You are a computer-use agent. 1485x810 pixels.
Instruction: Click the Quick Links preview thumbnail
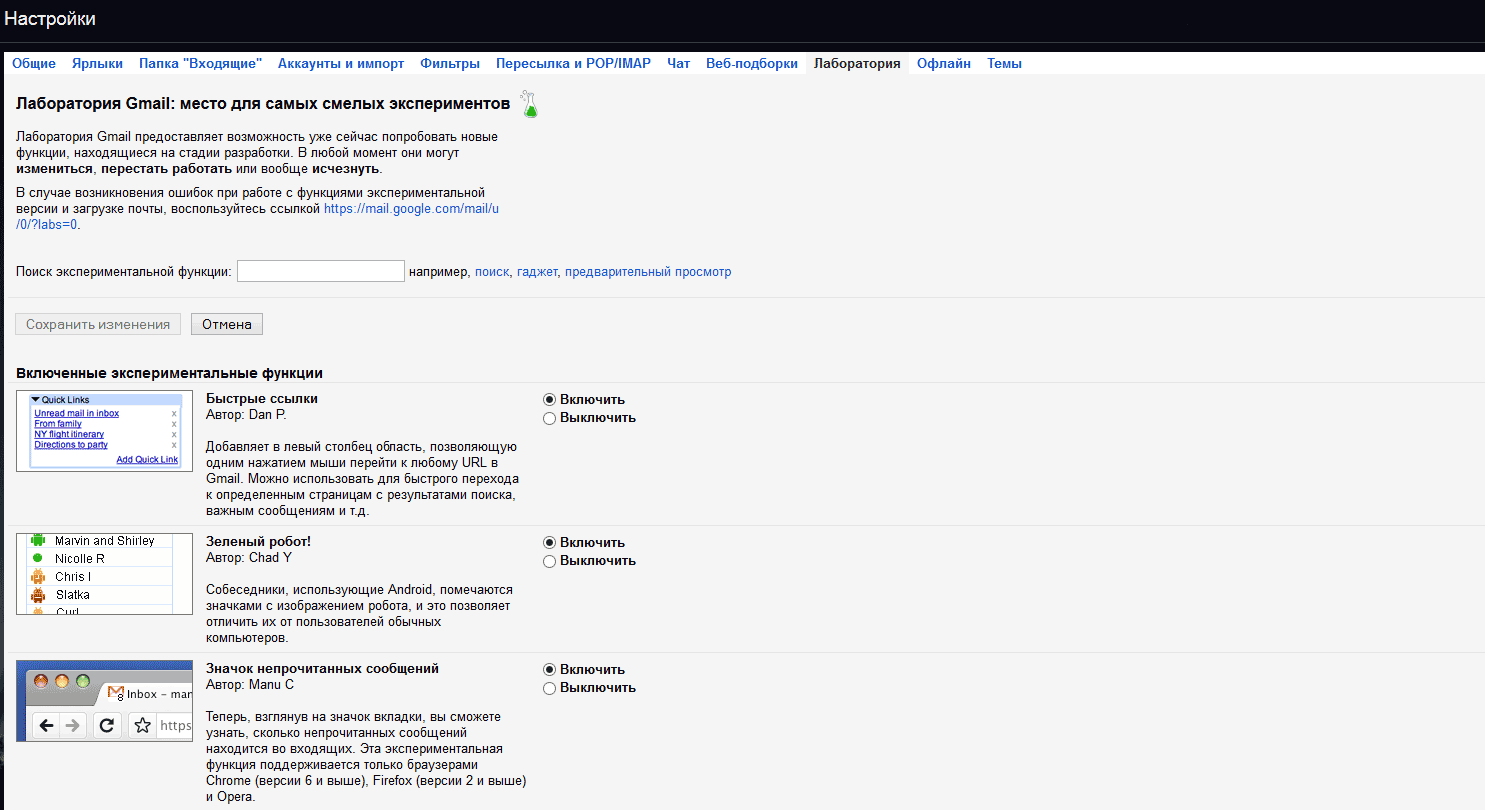point(105,431)
